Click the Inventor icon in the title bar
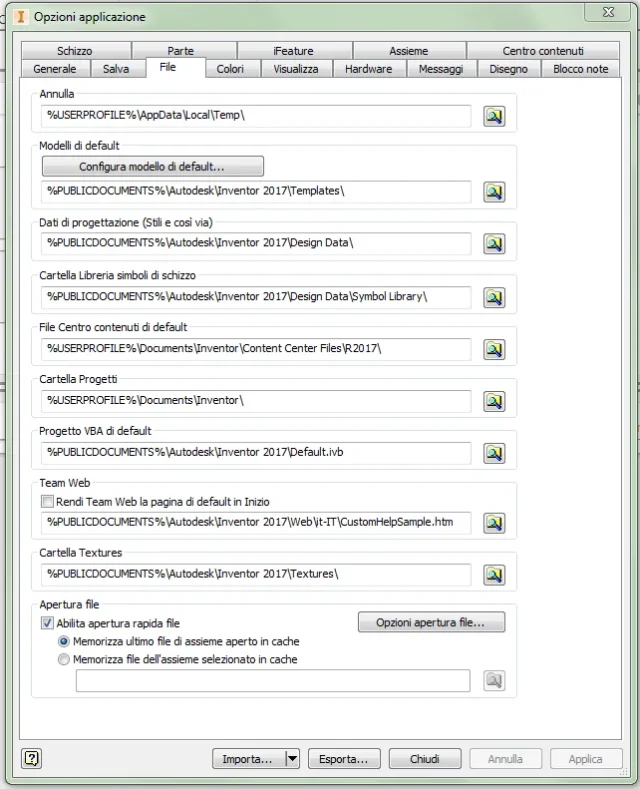The image size is (640, 789). click(21, 17)
